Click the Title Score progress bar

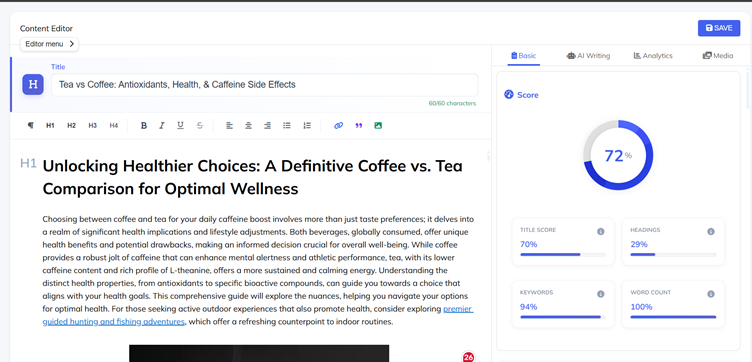pos(563,255)
